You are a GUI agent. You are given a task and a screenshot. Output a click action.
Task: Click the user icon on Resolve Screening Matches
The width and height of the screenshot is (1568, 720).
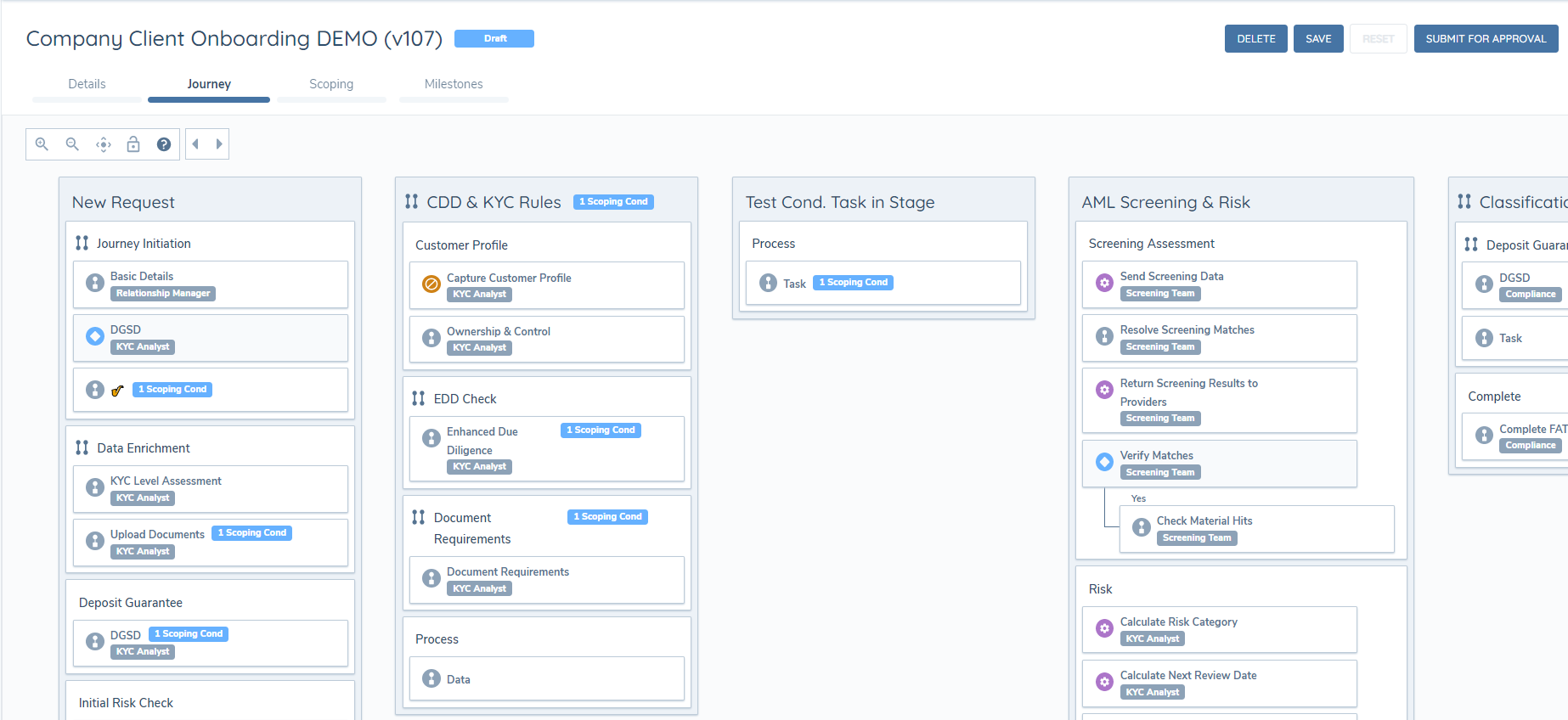point(1104,336)
